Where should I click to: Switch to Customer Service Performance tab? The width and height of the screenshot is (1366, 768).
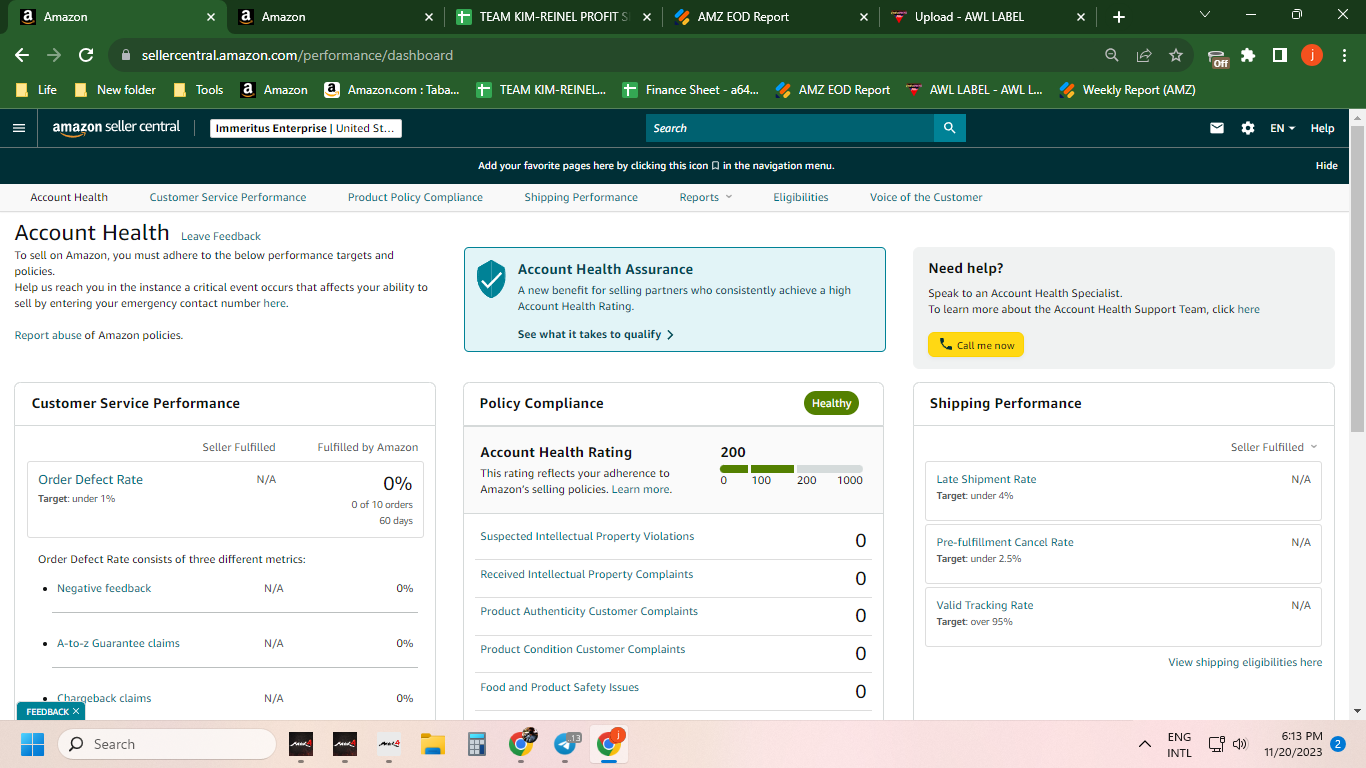click(228, 197)
